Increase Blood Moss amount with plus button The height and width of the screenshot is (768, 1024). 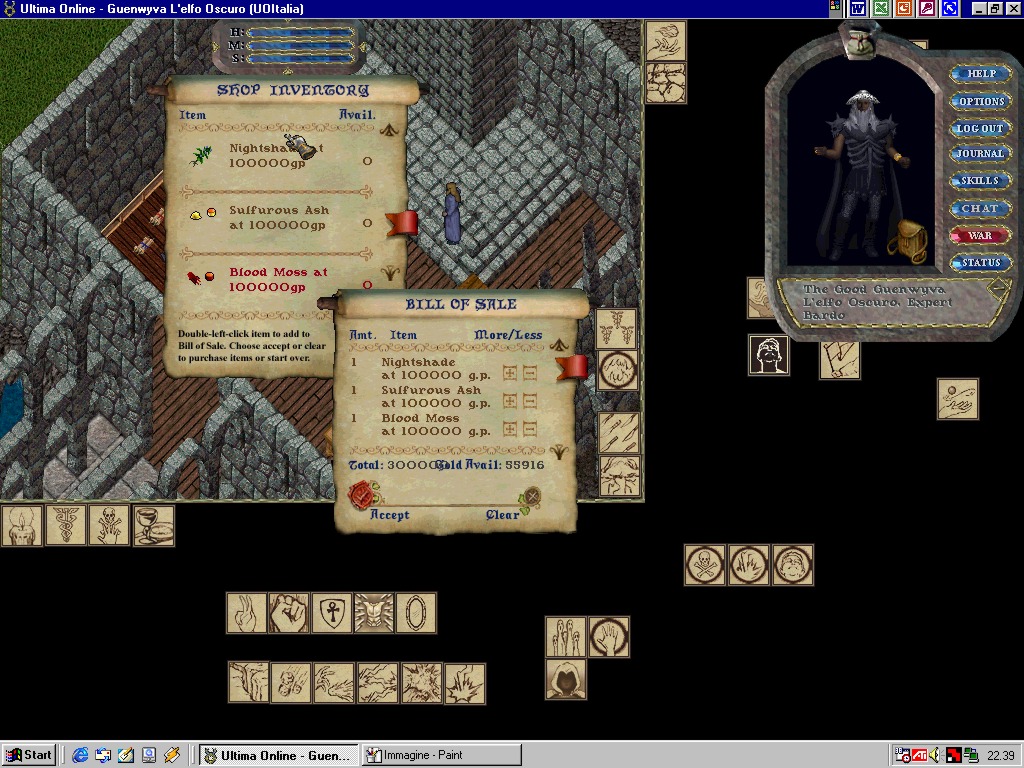coord(509,429)
